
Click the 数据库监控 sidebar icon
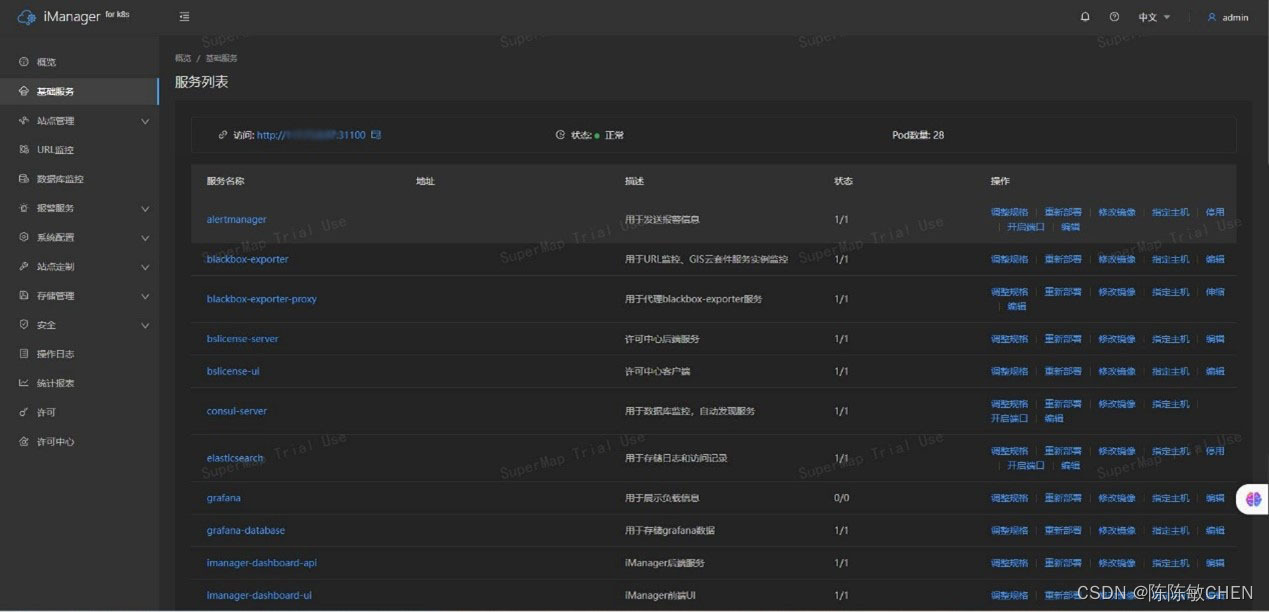tap(24, 179)
